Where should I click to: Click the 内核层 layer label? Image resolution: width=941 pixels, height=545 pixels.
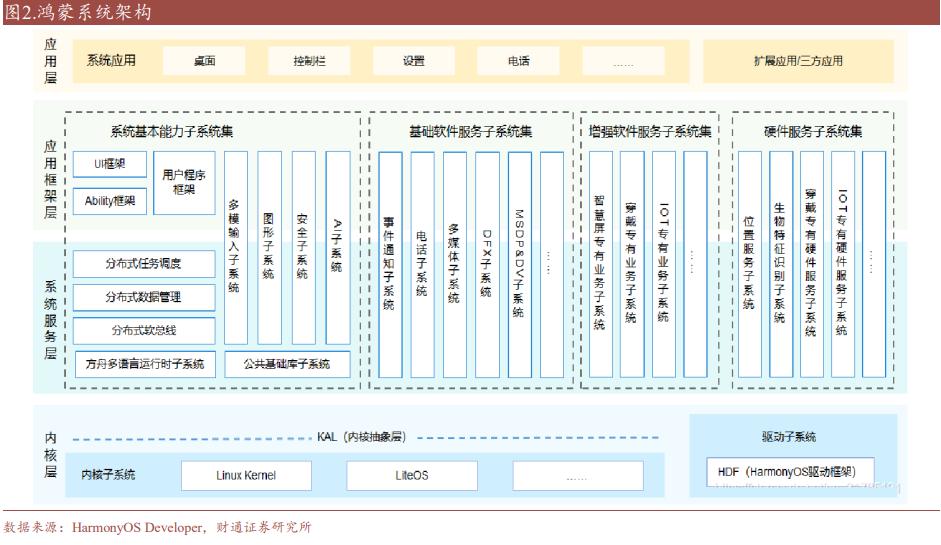coord(50,455)
